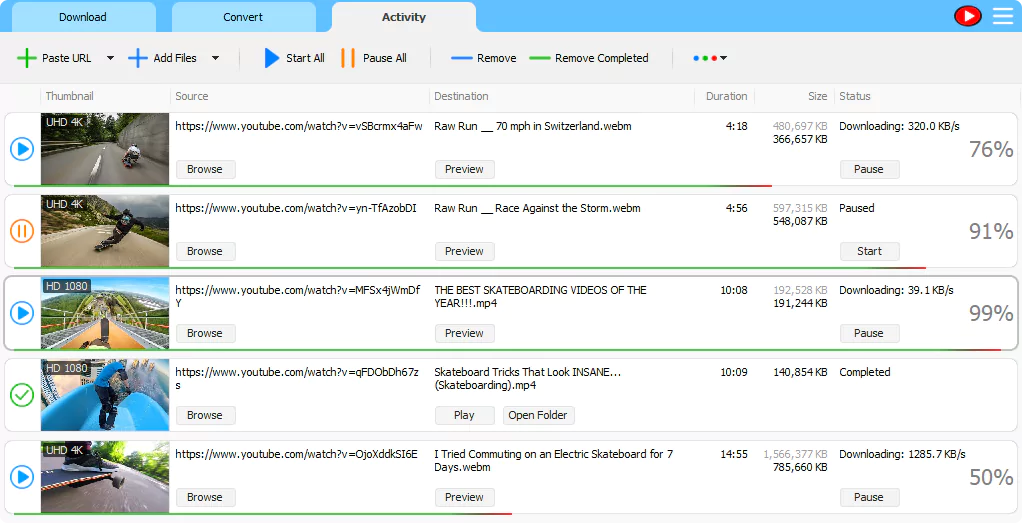1022x523 pixels.
Task: Click play status icon for BEST SKATEBOARDING VIDEOS
Action: tap(22, 313)
